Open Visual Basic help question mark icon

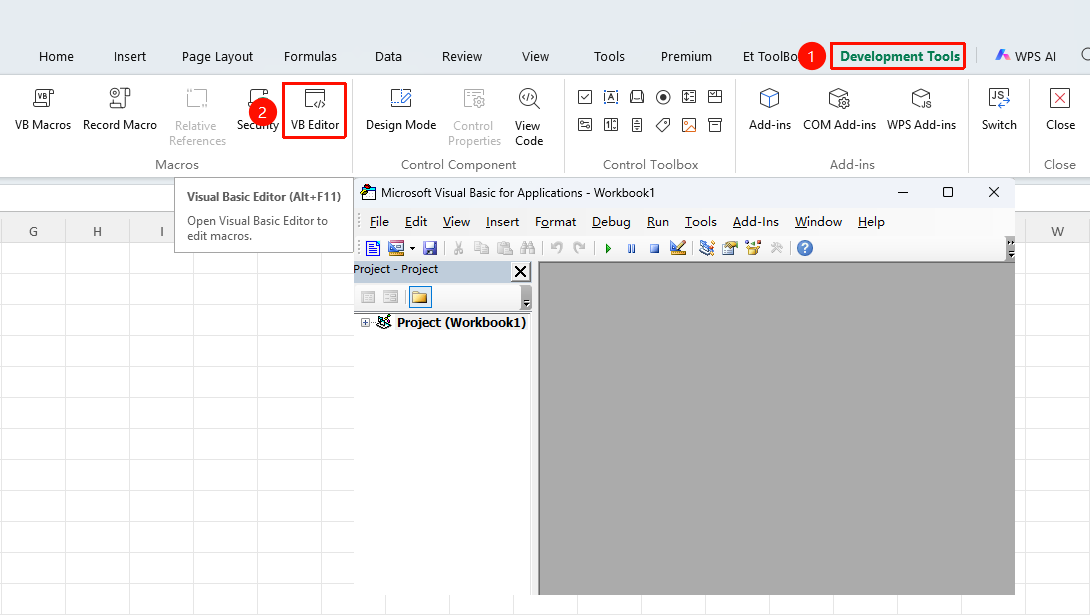[x=805, y=248]
